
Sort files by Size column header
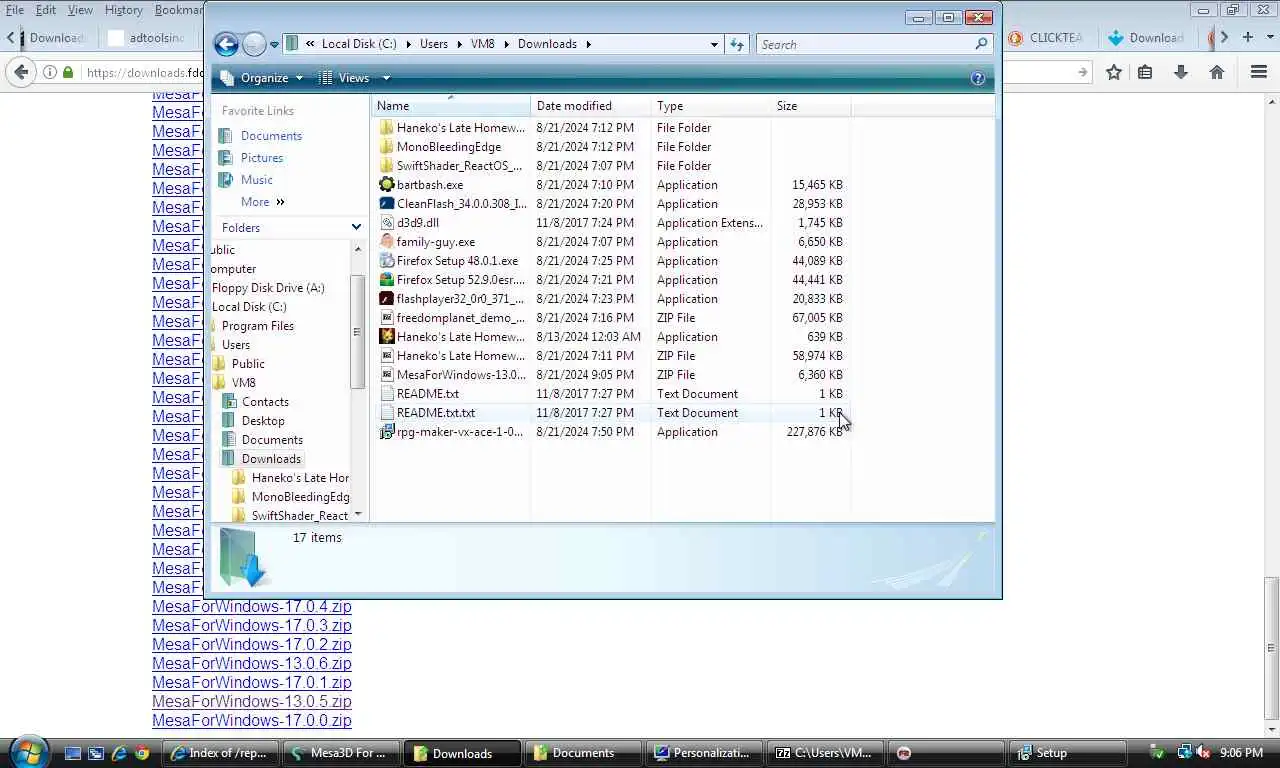(x=810, y=106)
